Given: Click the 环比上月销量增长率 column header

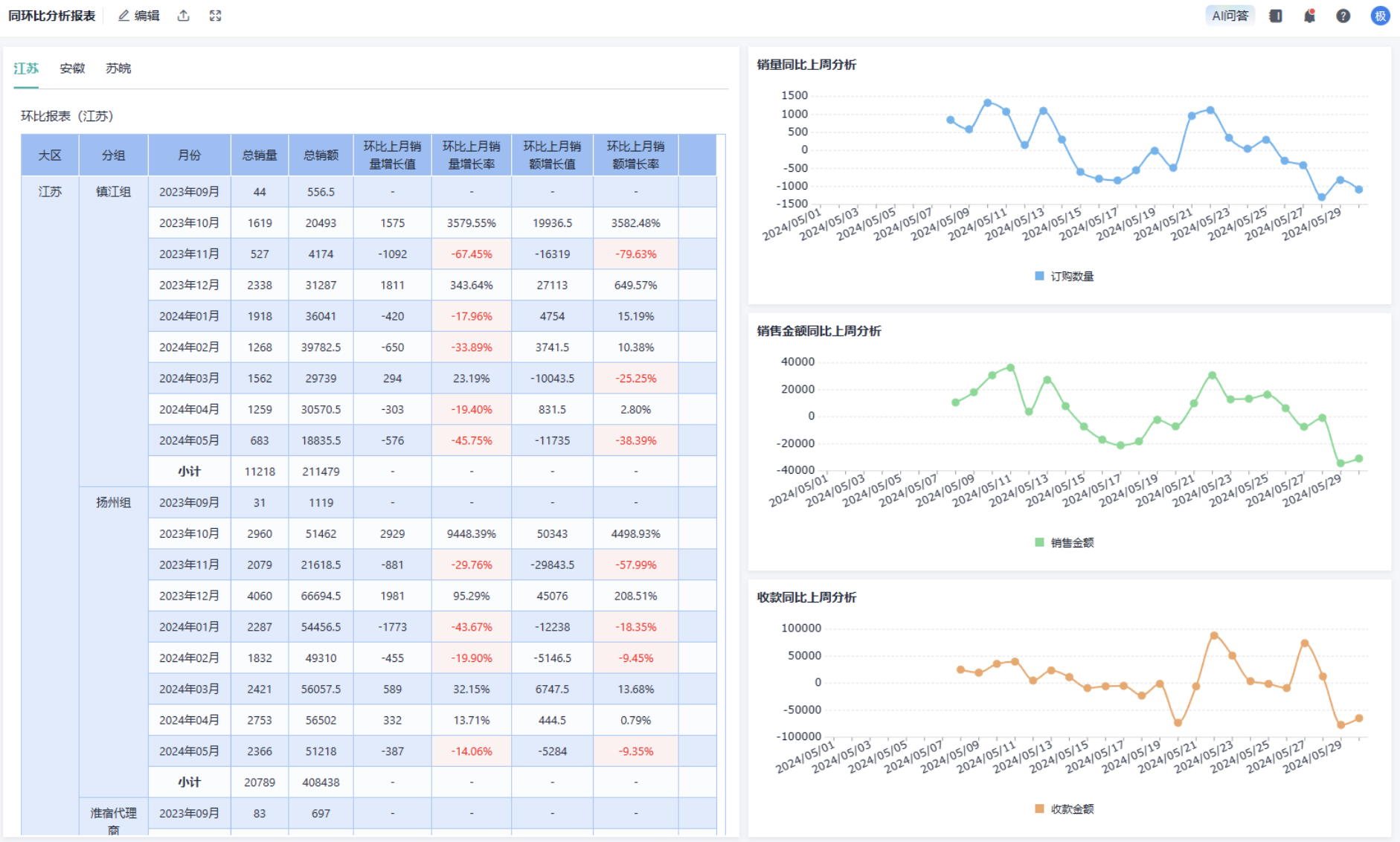Looking at the screenshot, I should click(472, 155).
